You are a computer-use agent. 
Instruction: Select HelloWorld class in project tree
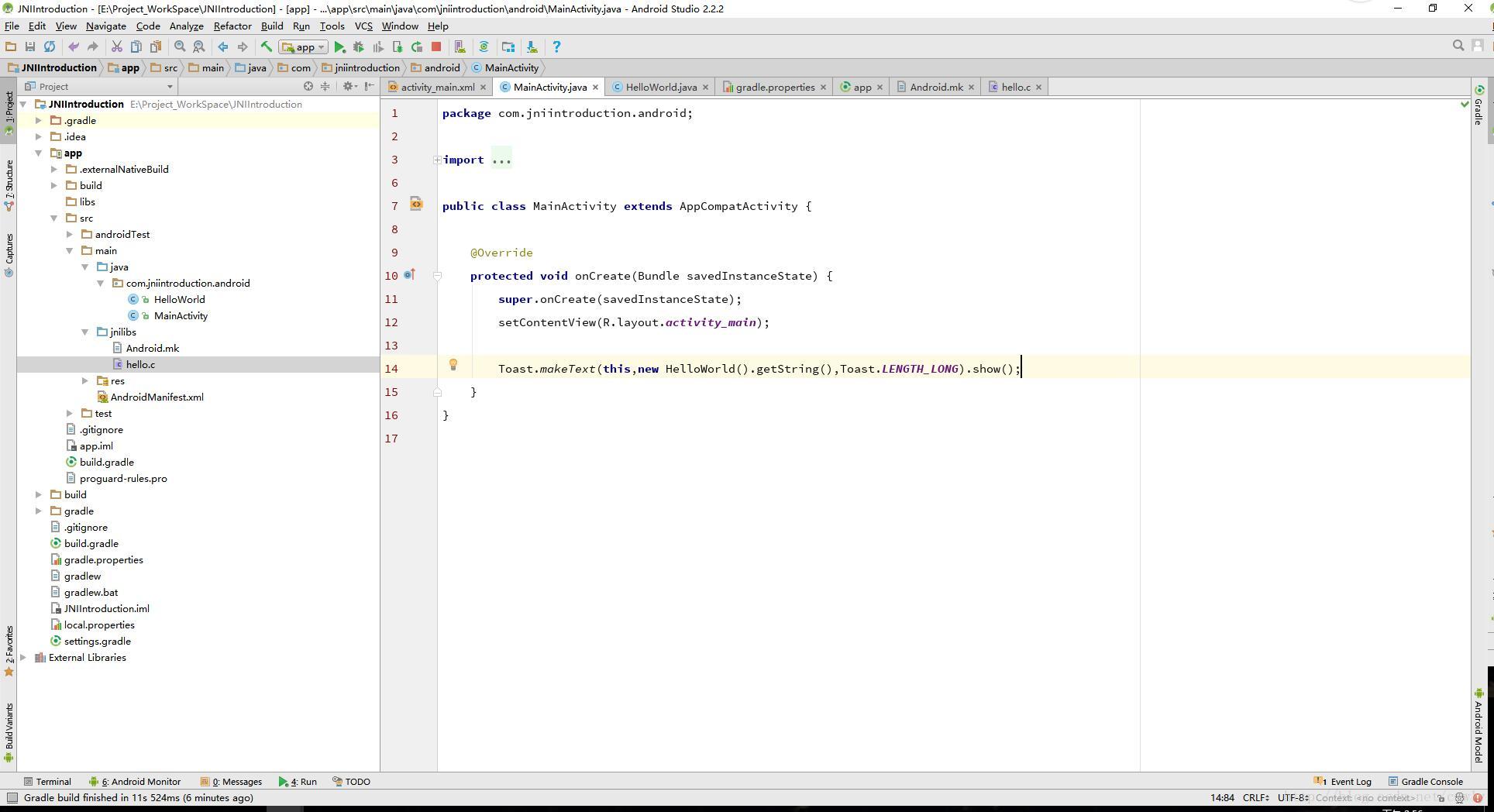(x=179, y=299)
